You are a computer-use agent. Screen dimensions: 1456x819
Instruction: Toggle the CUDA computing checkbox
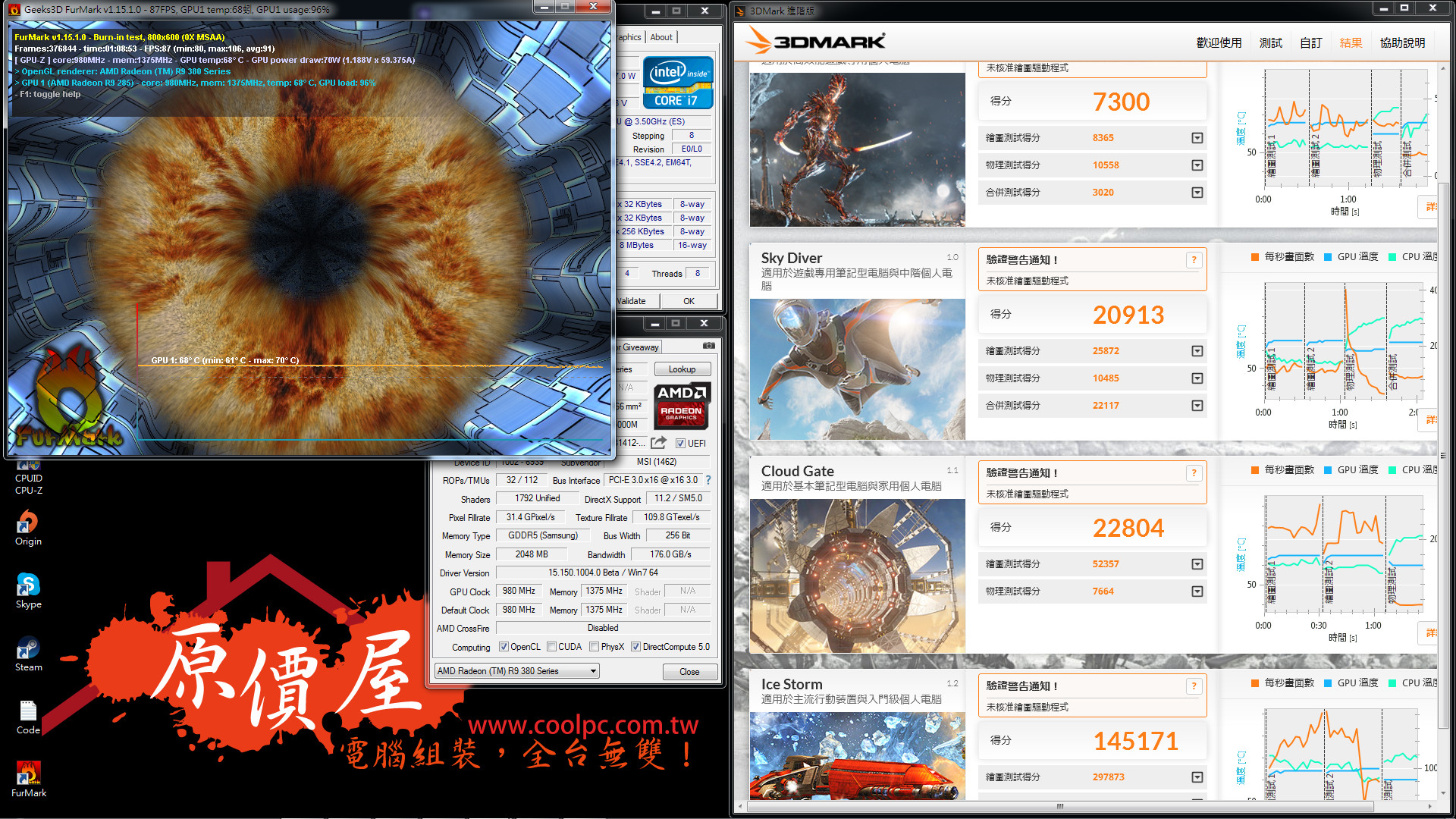point(552,647)
